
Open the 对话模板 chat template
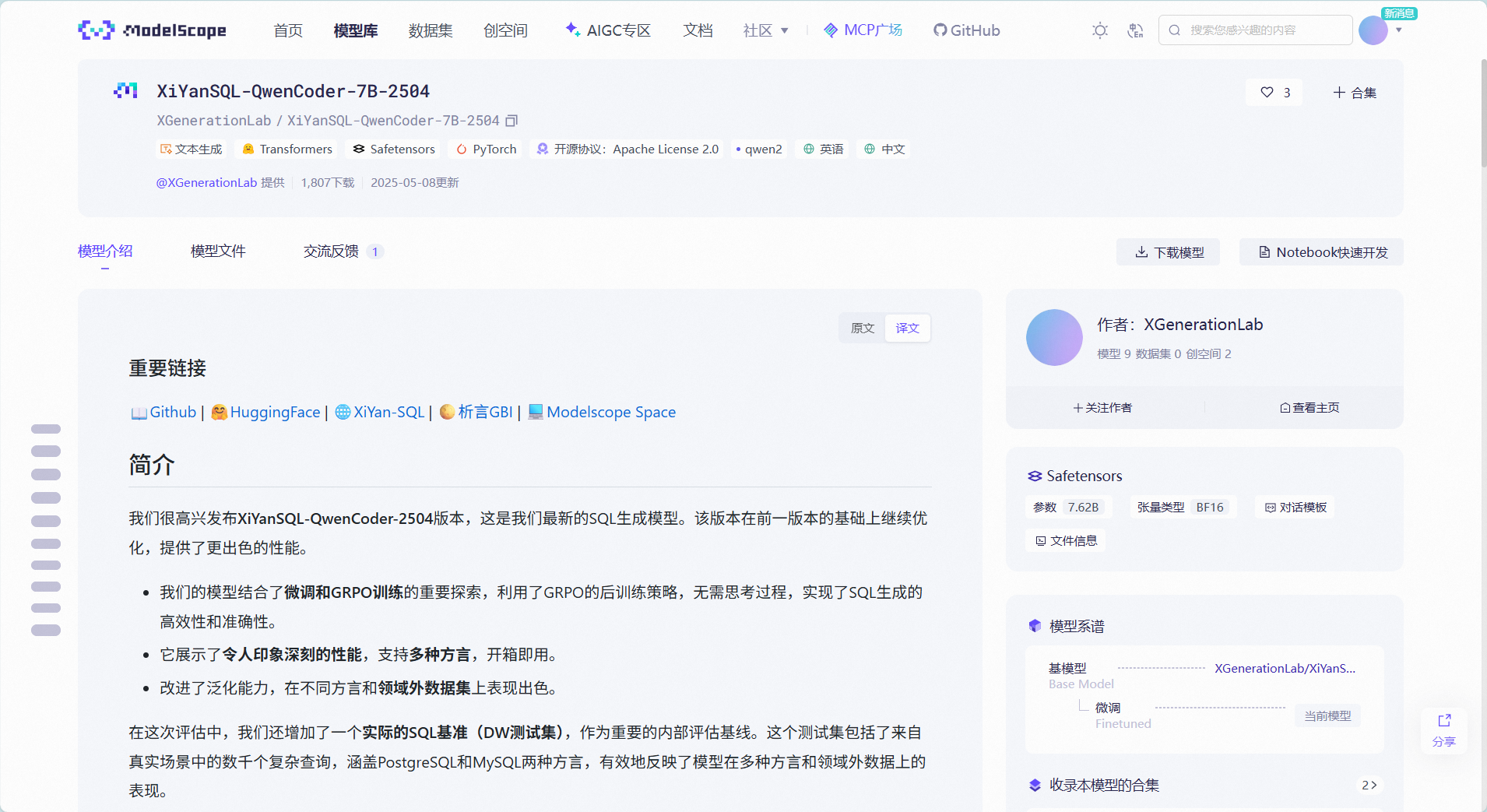click(1295, 507)
